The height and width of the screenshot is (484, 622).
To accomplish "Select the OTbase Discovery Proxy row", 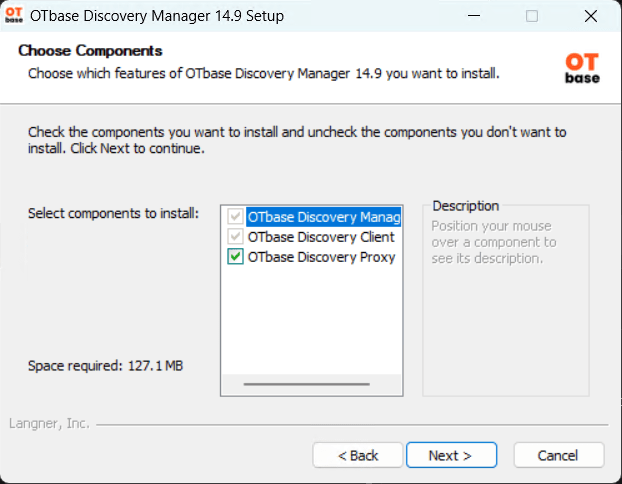I will click(x=321, y=257).
